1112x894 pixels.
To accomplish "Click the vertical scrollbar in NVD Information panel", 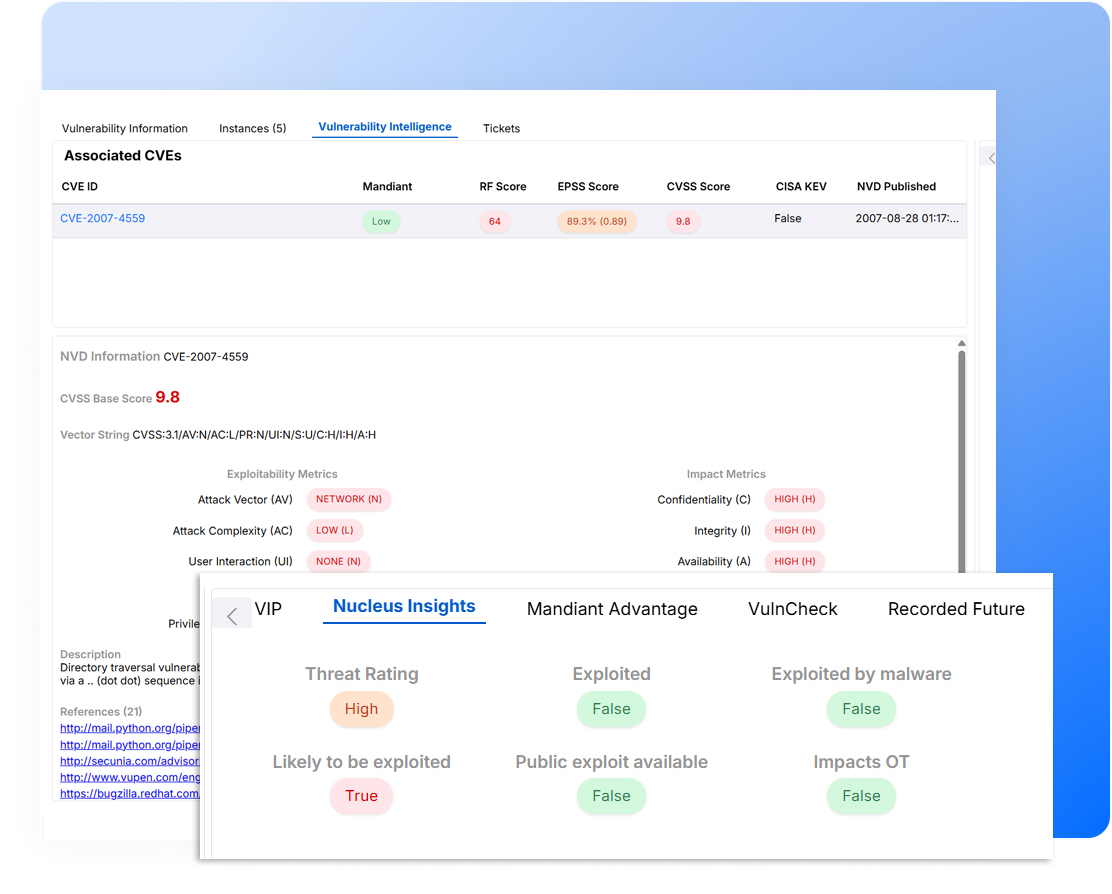I will point(961,460).
